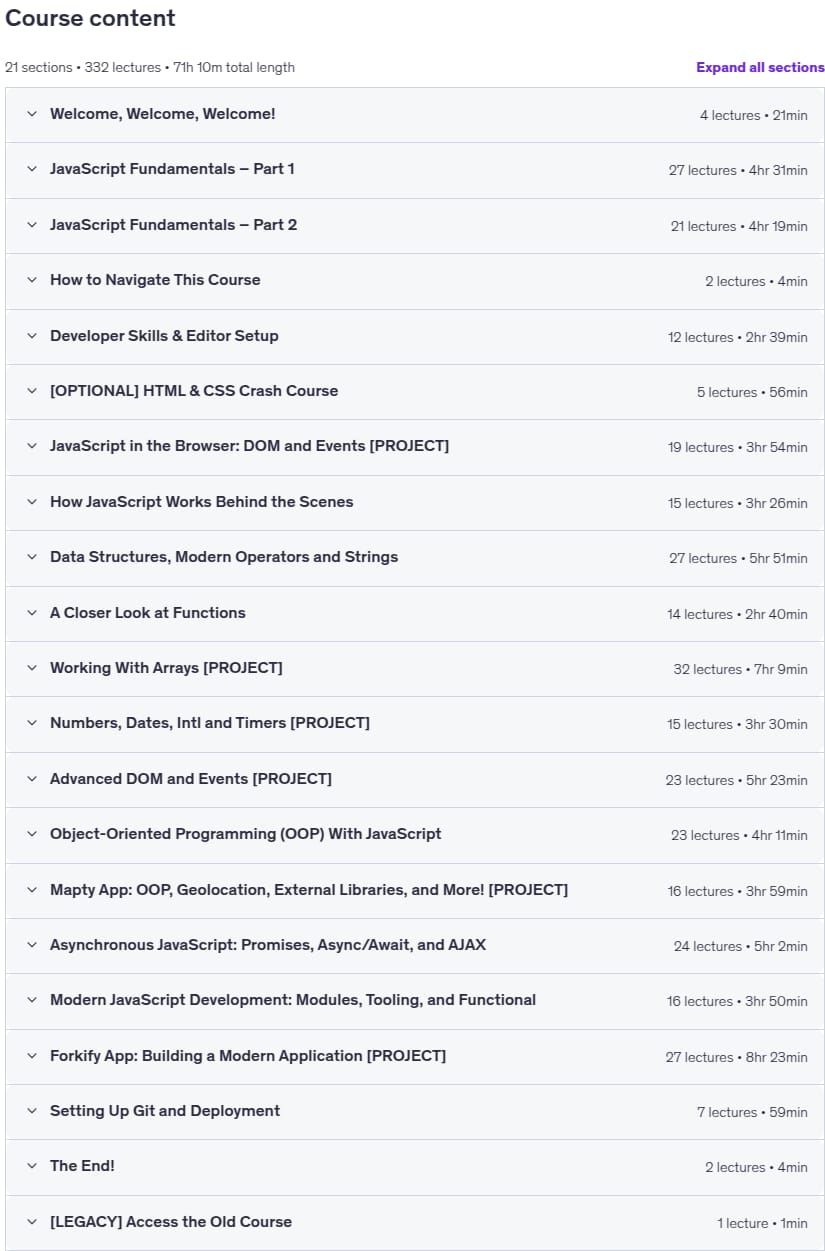Open chevron for How JavaScript Works Behind the Scenes
The height and width of the screenshot is (1251, 825).
click(32, 503)
